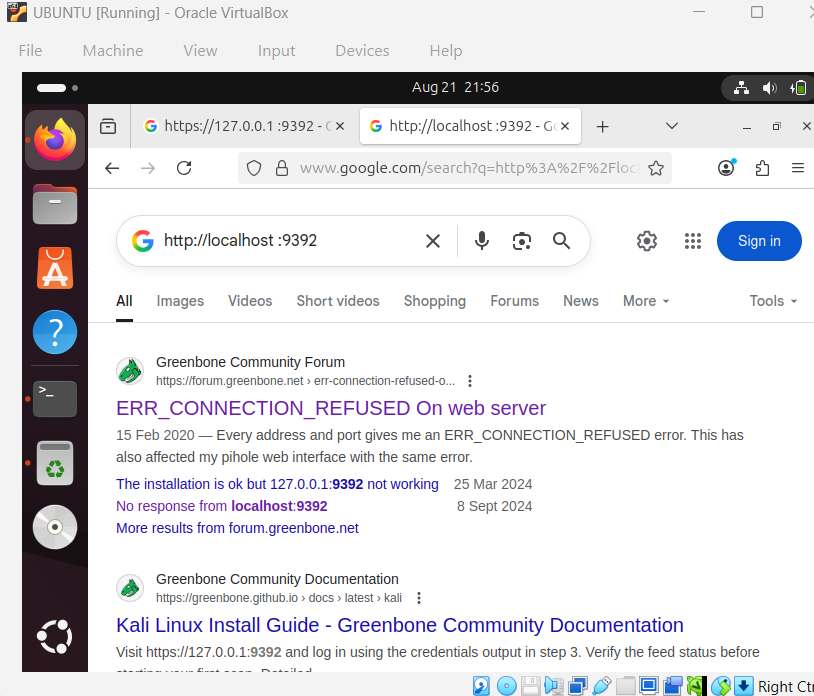The width and height of the screenshot is (814, 696).
Task: Open Google quick settings gear
Action: (647, 241)
